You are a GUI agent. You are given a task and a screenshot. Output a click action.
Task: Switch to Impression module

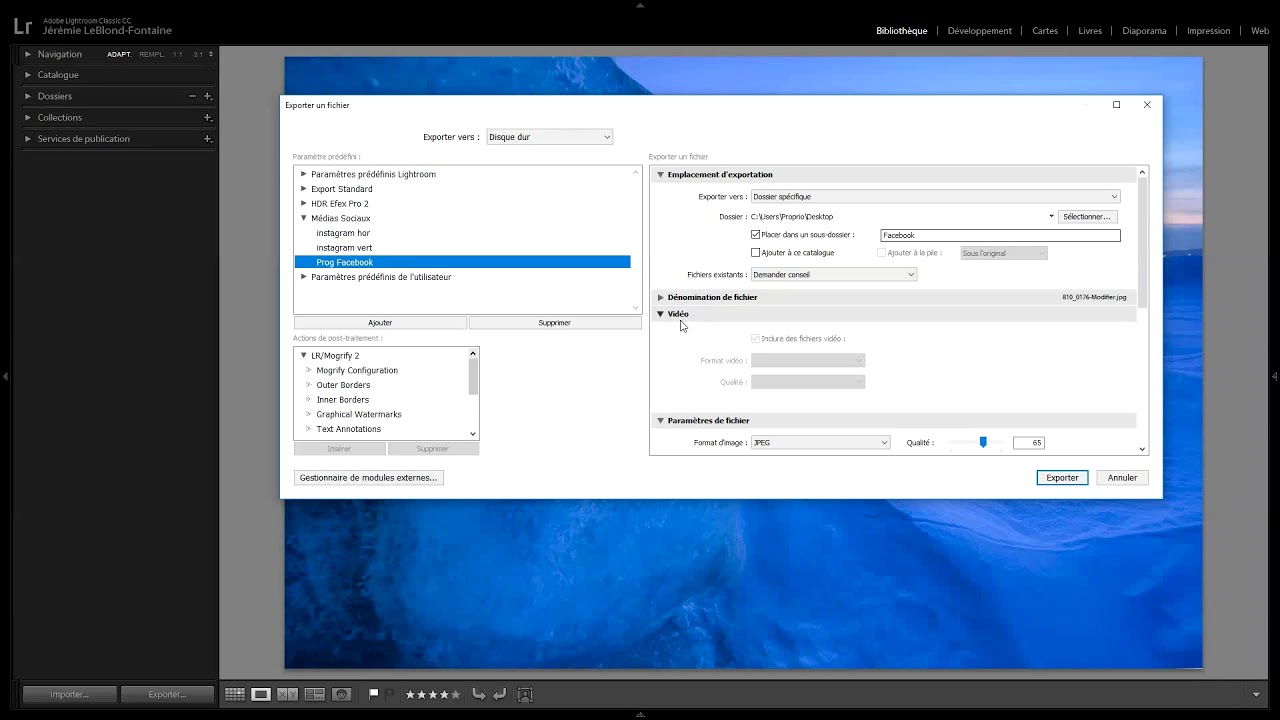tap(1208, 31)
